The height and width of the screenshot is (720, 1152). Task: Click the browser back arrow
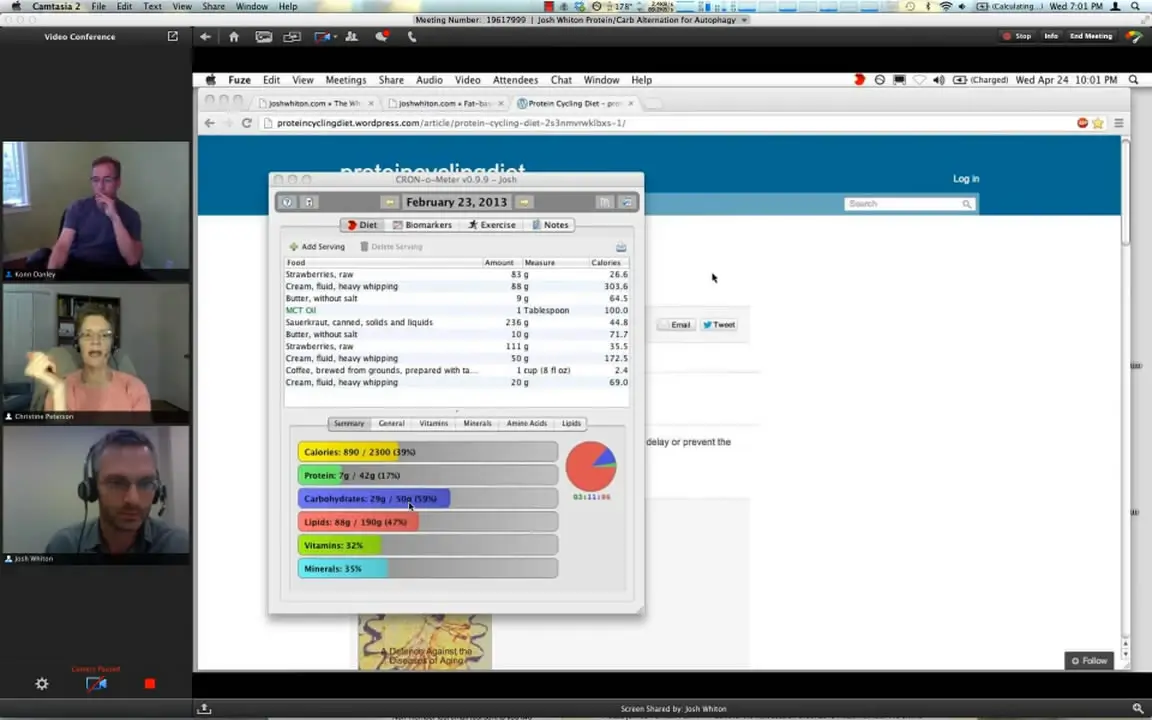click(210, 123)
